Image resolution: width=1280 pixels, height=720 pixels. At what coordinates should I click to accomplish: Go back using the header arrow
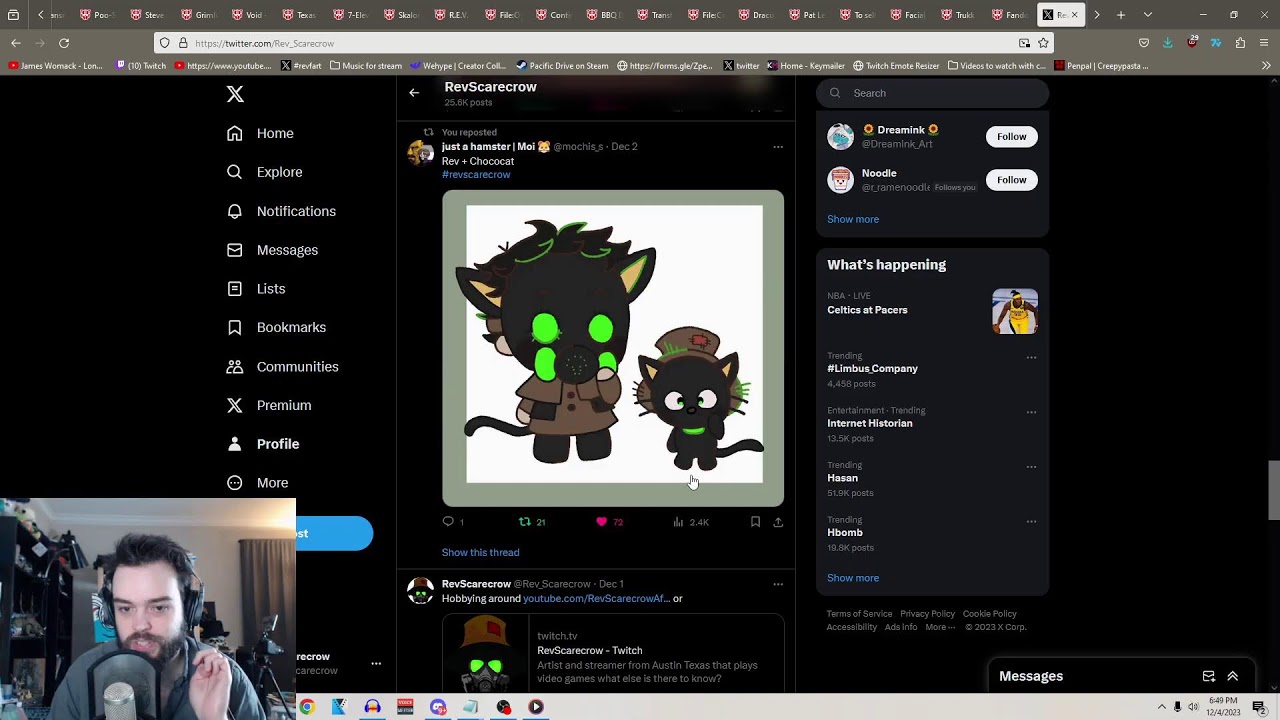414,93
